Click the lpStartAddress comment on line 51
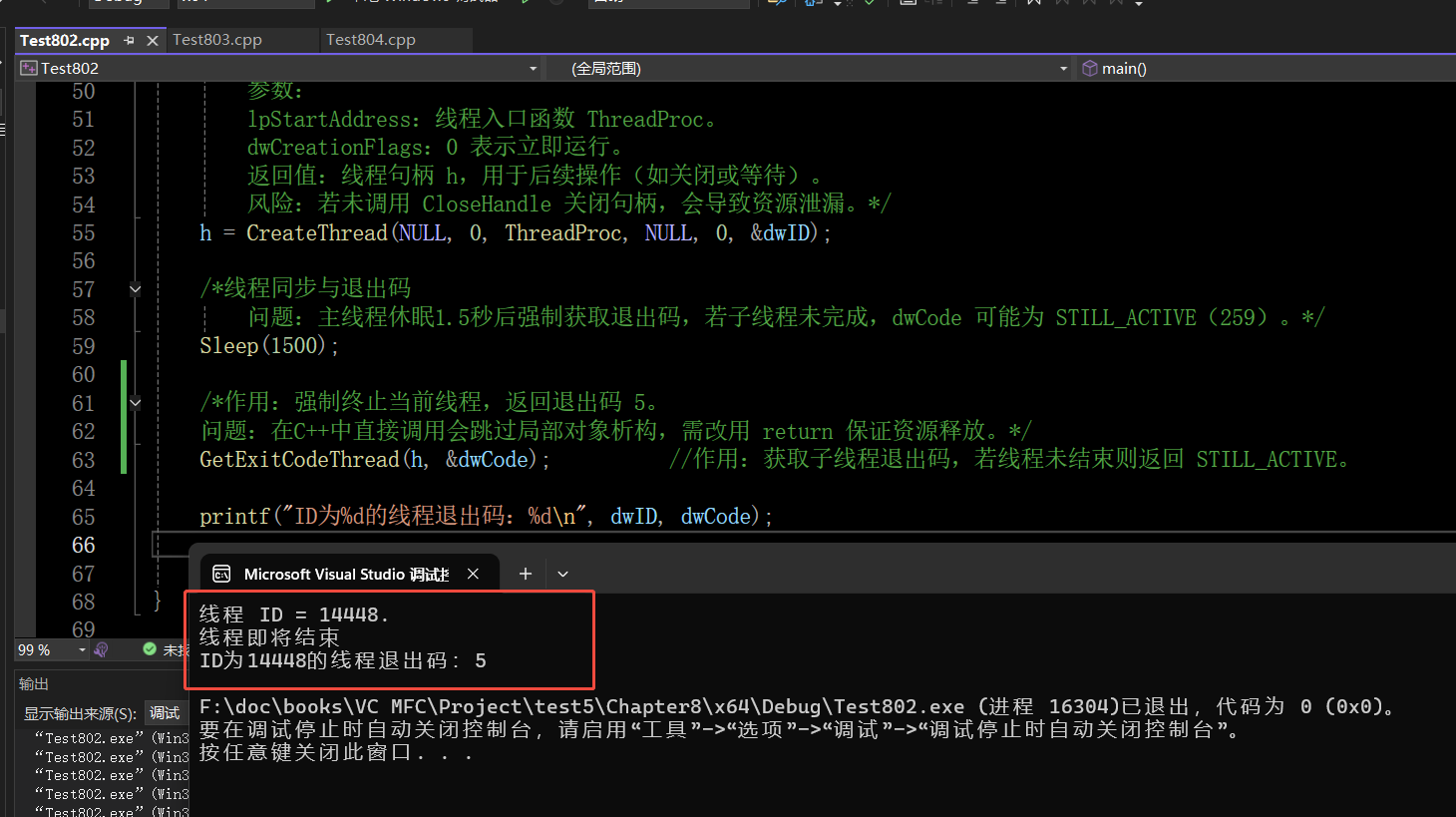The height and width of the screenshot is (817, 1456). pos(482,120)
